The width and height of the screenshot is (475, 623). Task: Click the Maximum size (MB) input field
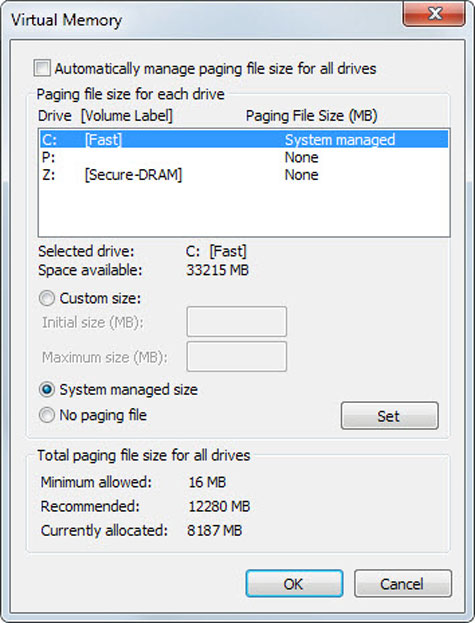237,356
